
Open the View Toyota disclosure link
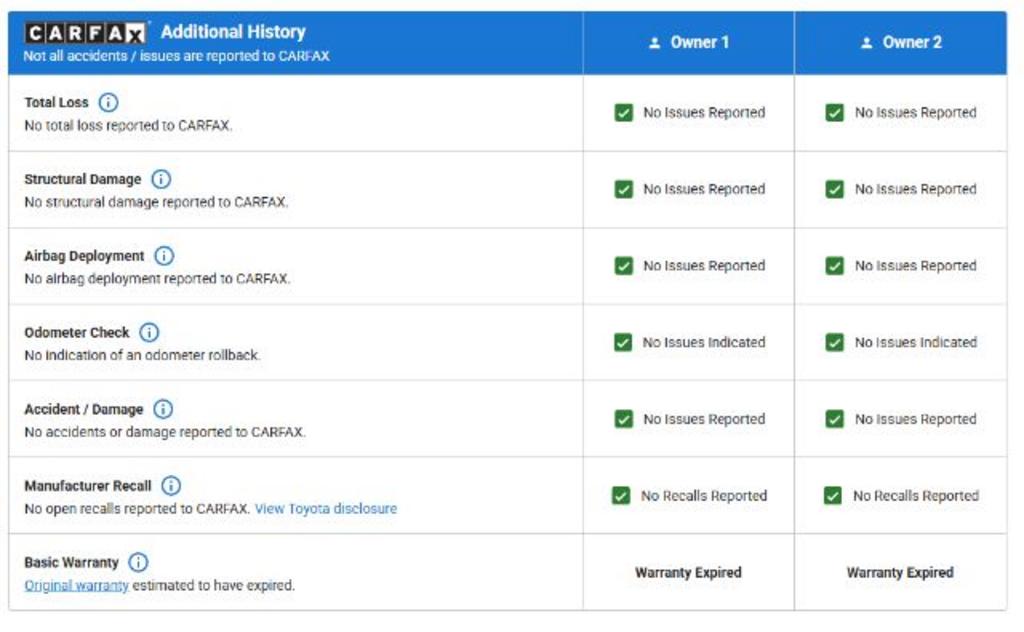pyautogui.click(x=326, y=509)
